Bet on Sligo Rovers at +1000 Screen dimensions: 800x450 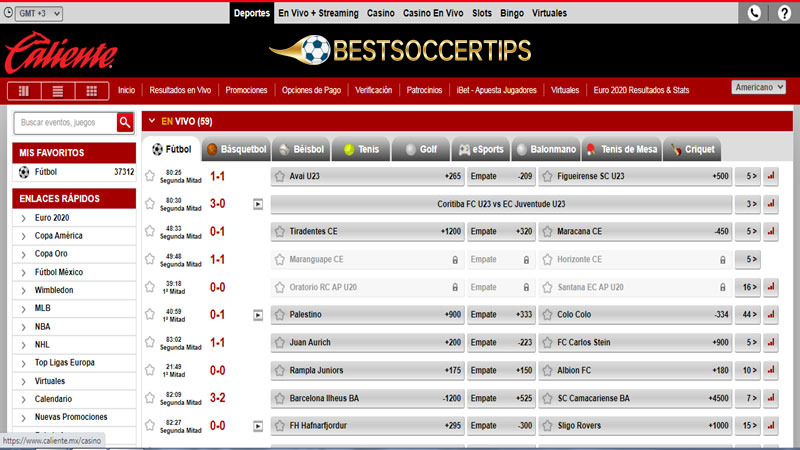(x=635, y=426)
